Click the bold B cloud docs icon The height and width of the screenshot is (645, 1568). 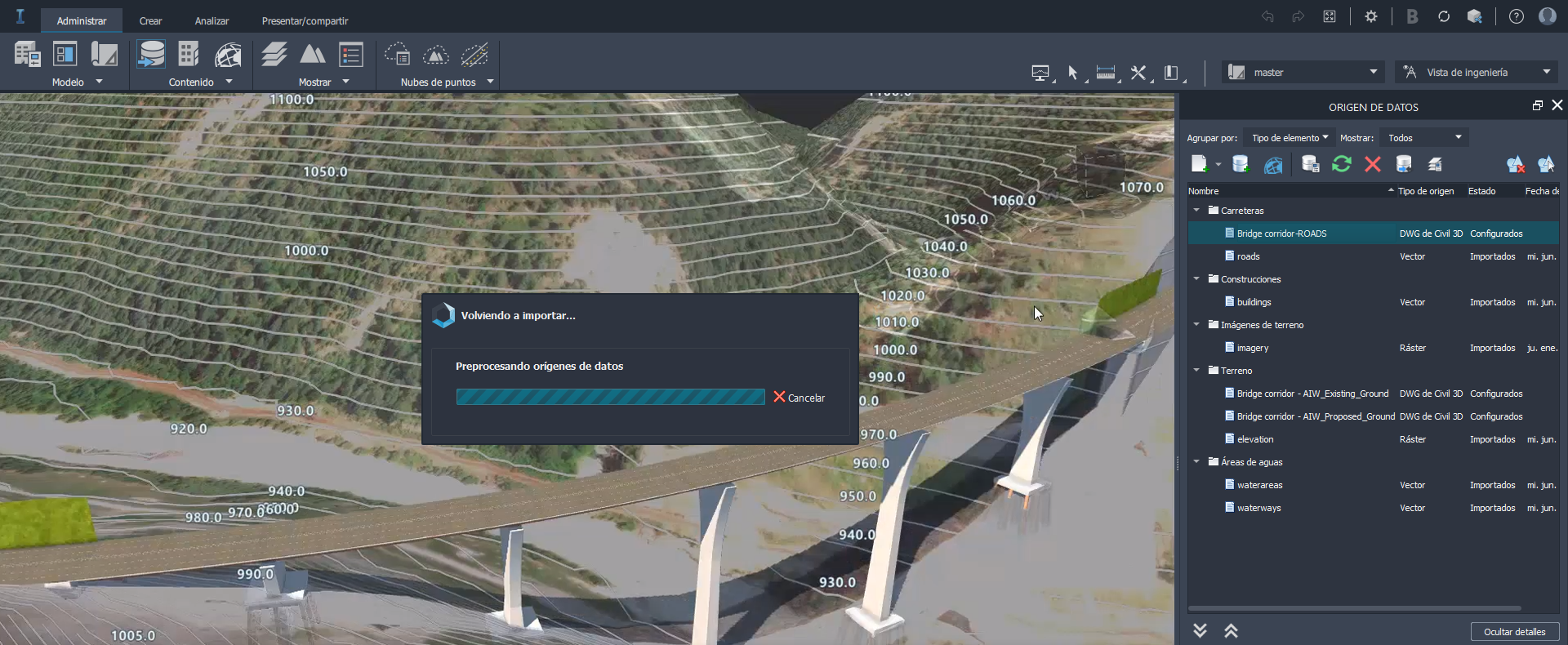1412,16
